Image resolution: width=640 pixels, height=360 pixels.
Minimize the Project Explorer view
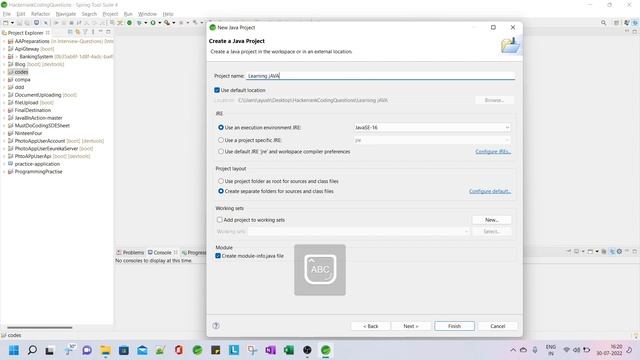click(100, 32)
